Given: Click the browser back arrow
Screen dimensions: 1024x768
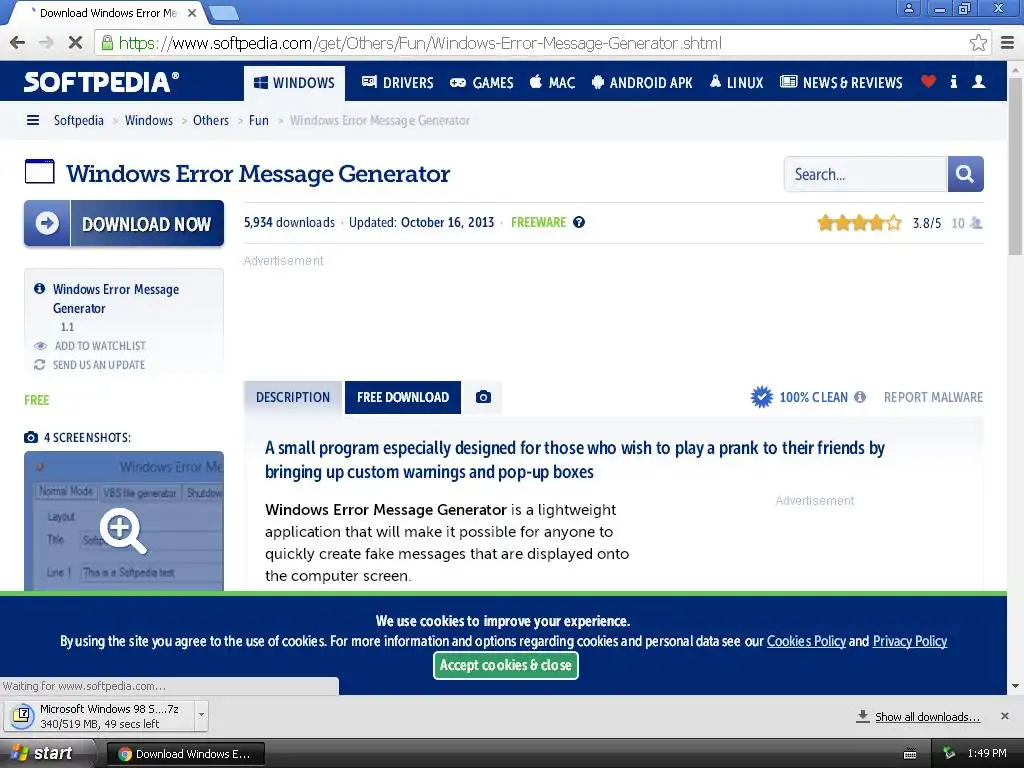Looking at the screenshot, I should (18, 43).
